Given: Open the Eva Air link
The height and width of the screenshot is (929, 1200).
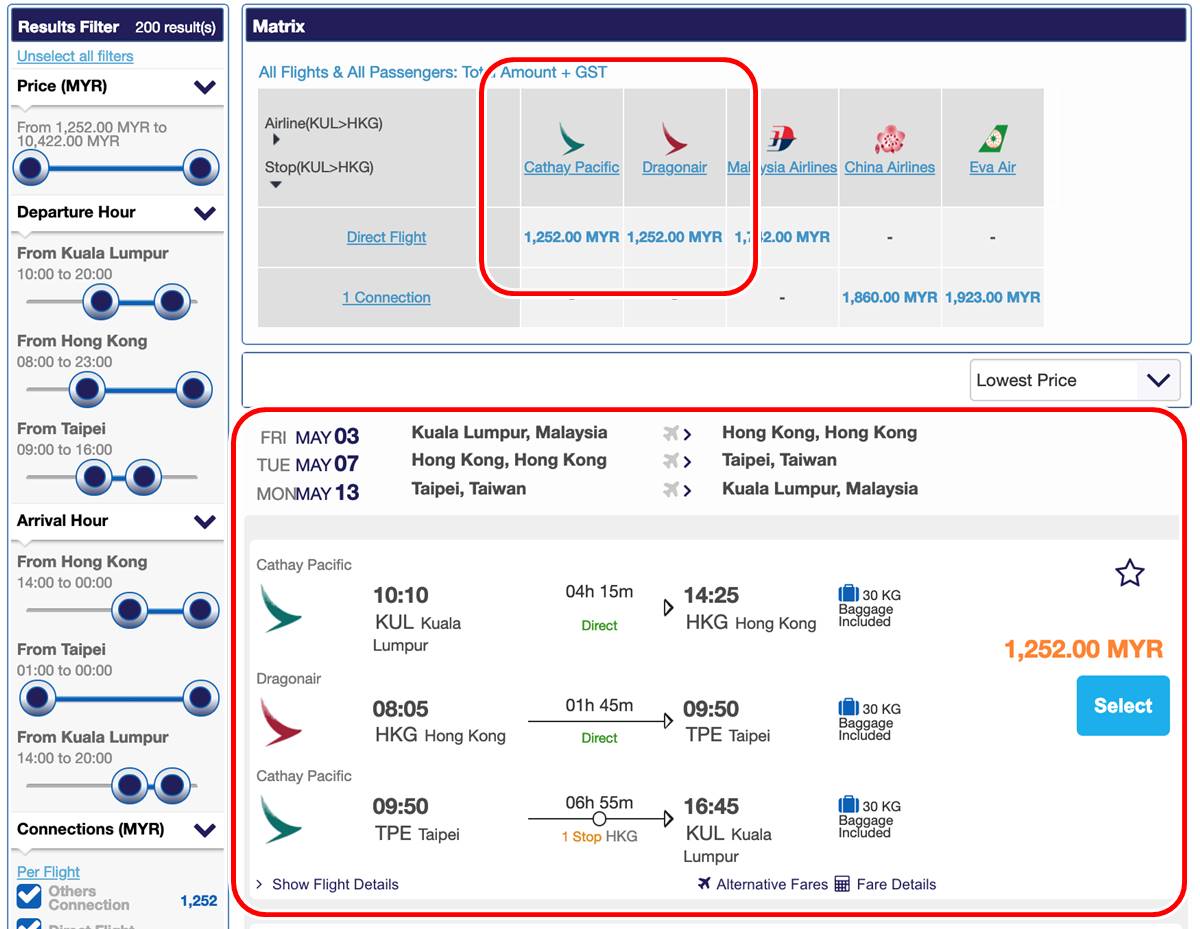Looking at the screenshot, I should coord(993,167).
